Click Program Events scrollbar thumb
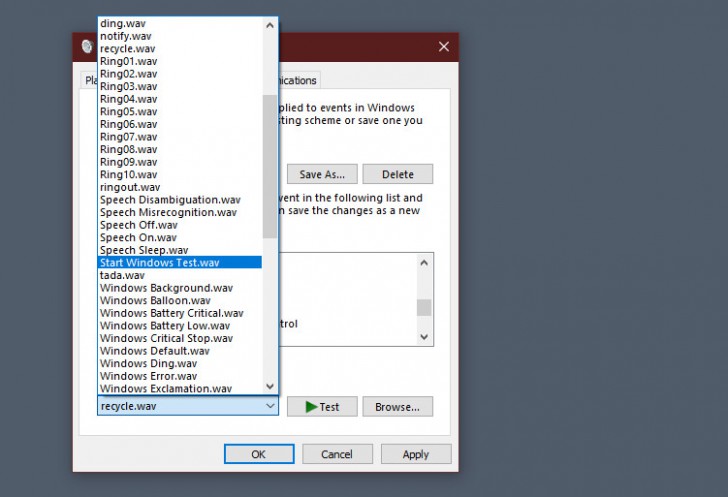This screenshot has width=728, height=497. (424, 307)
